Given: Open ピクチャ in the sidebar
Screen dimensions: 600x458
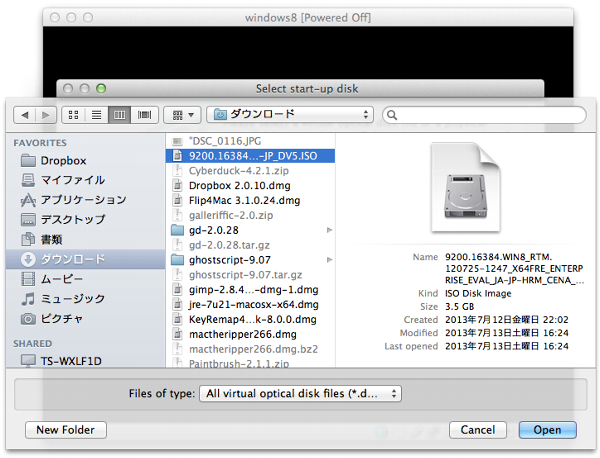Looking at the screenshot, I should click(x=85, y=319).
